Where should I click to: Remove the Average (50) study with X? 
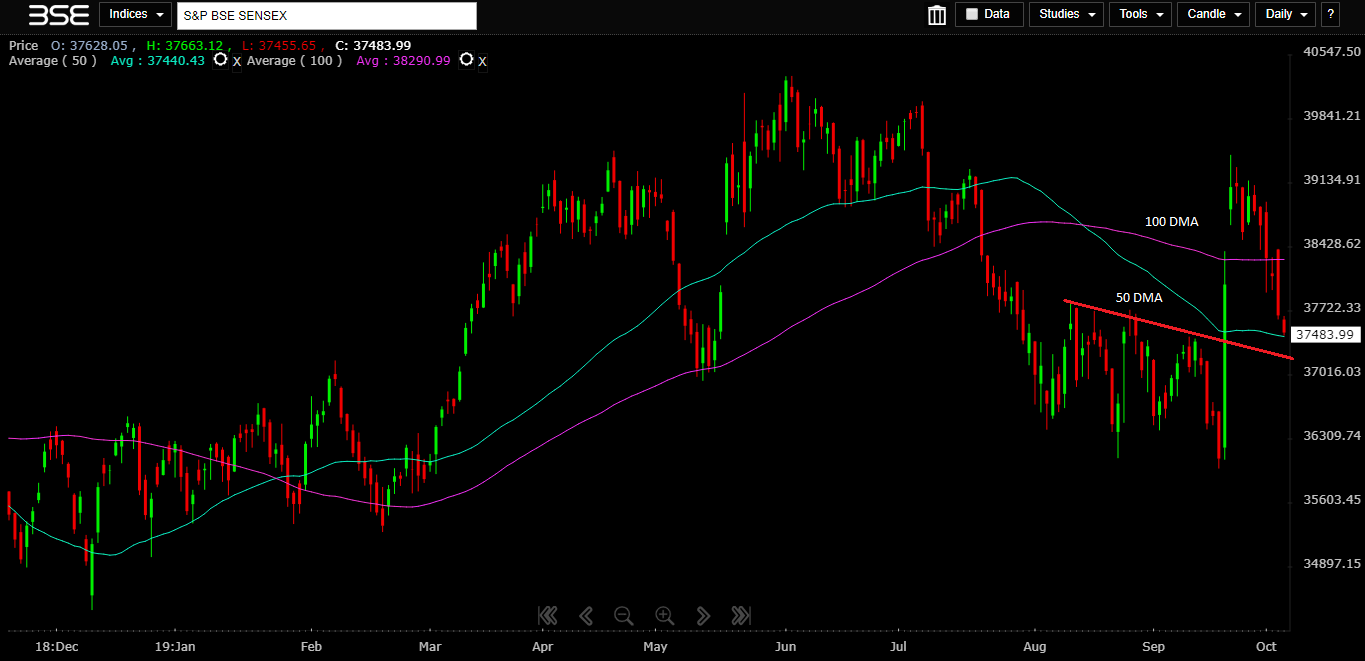pos(237,62)
